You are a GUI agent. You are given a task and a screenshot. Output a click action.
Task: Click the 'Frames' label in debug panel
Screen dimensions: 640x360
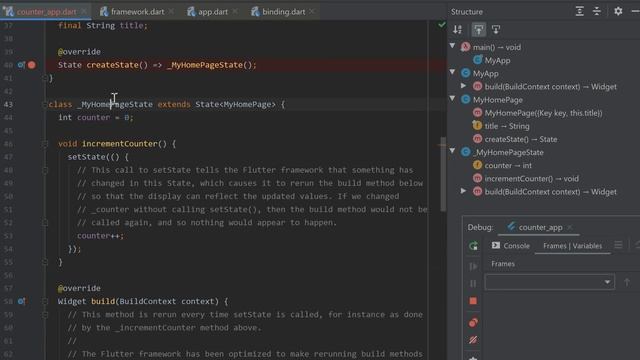click(x=503, y=264)
